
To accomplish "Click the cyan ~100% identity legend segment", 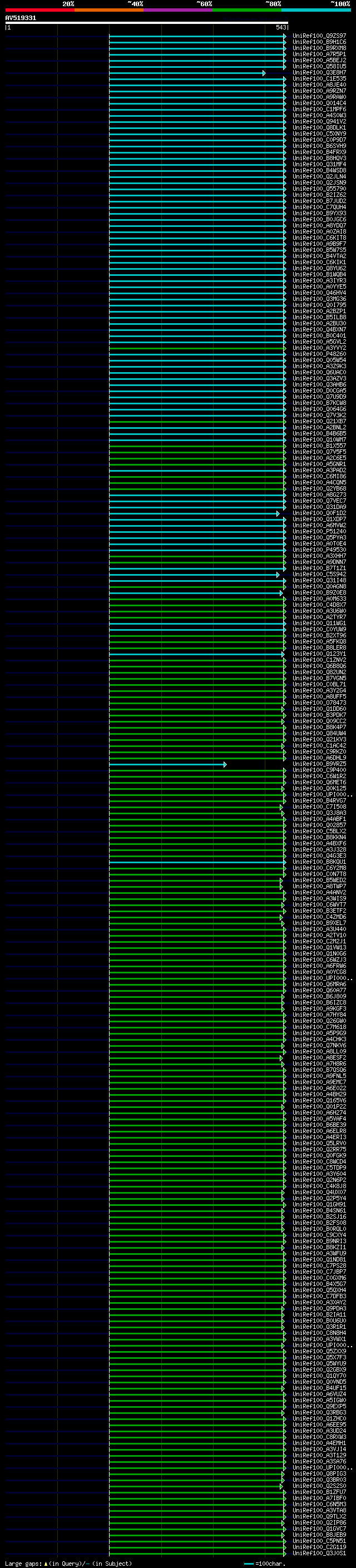I will pyautogui.click(x=316, y=10).
